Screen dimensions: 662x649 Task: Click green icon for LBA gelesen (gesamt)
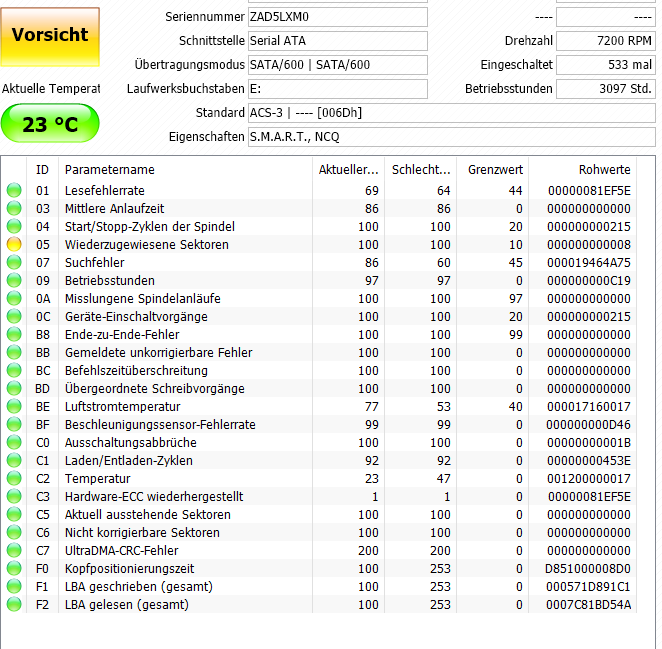(x=14, y=605)
